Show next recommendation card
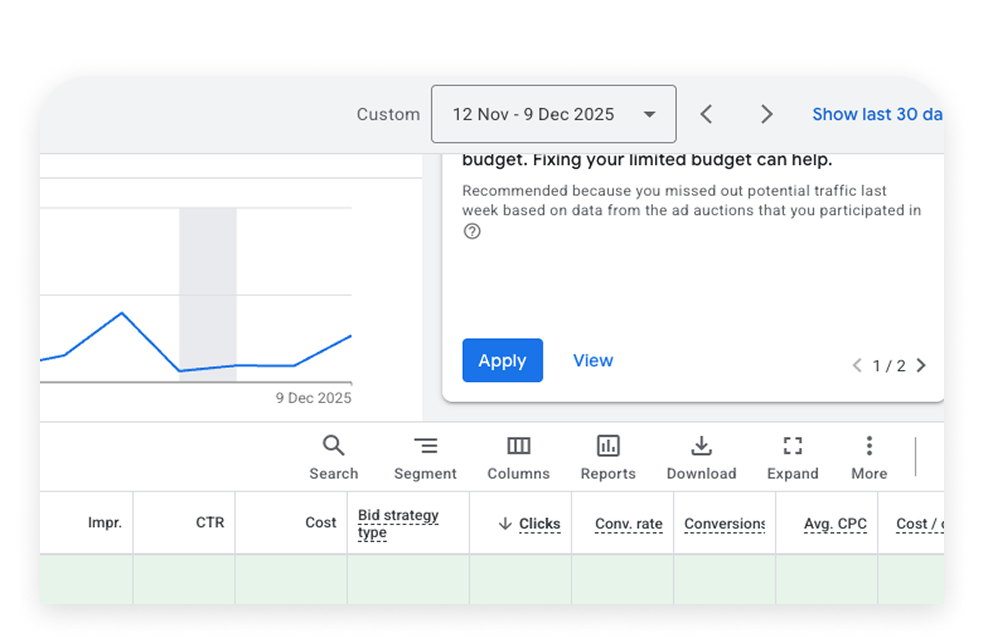 [x=921, y=366]
